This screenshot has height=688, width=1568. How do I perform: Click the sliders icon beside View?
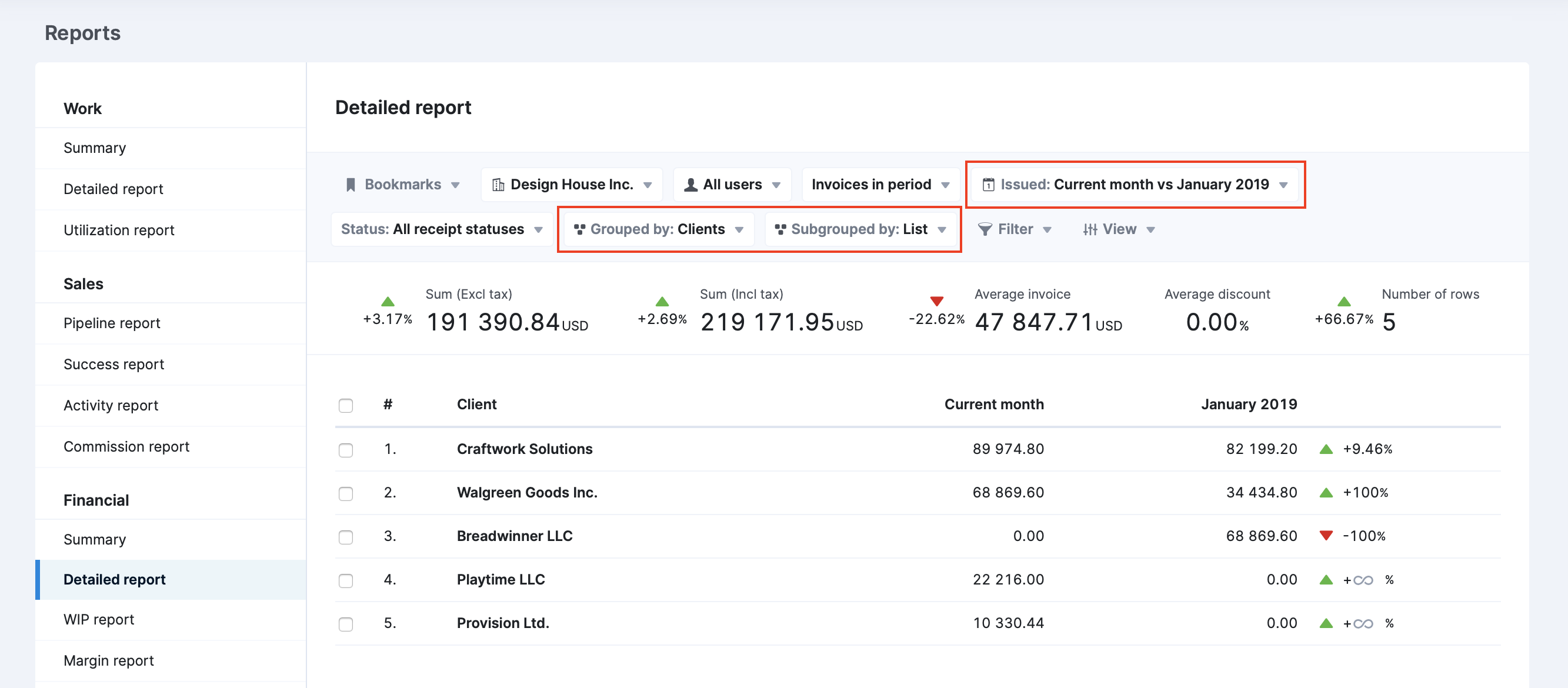(1090, 229)
